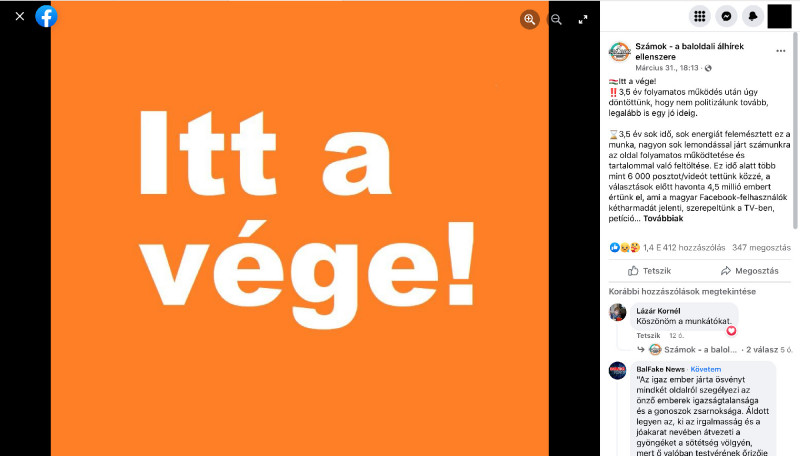Expand the 2 válasz replies thread
This screenshot has height=456, width=800.
(x=762, y=349)
